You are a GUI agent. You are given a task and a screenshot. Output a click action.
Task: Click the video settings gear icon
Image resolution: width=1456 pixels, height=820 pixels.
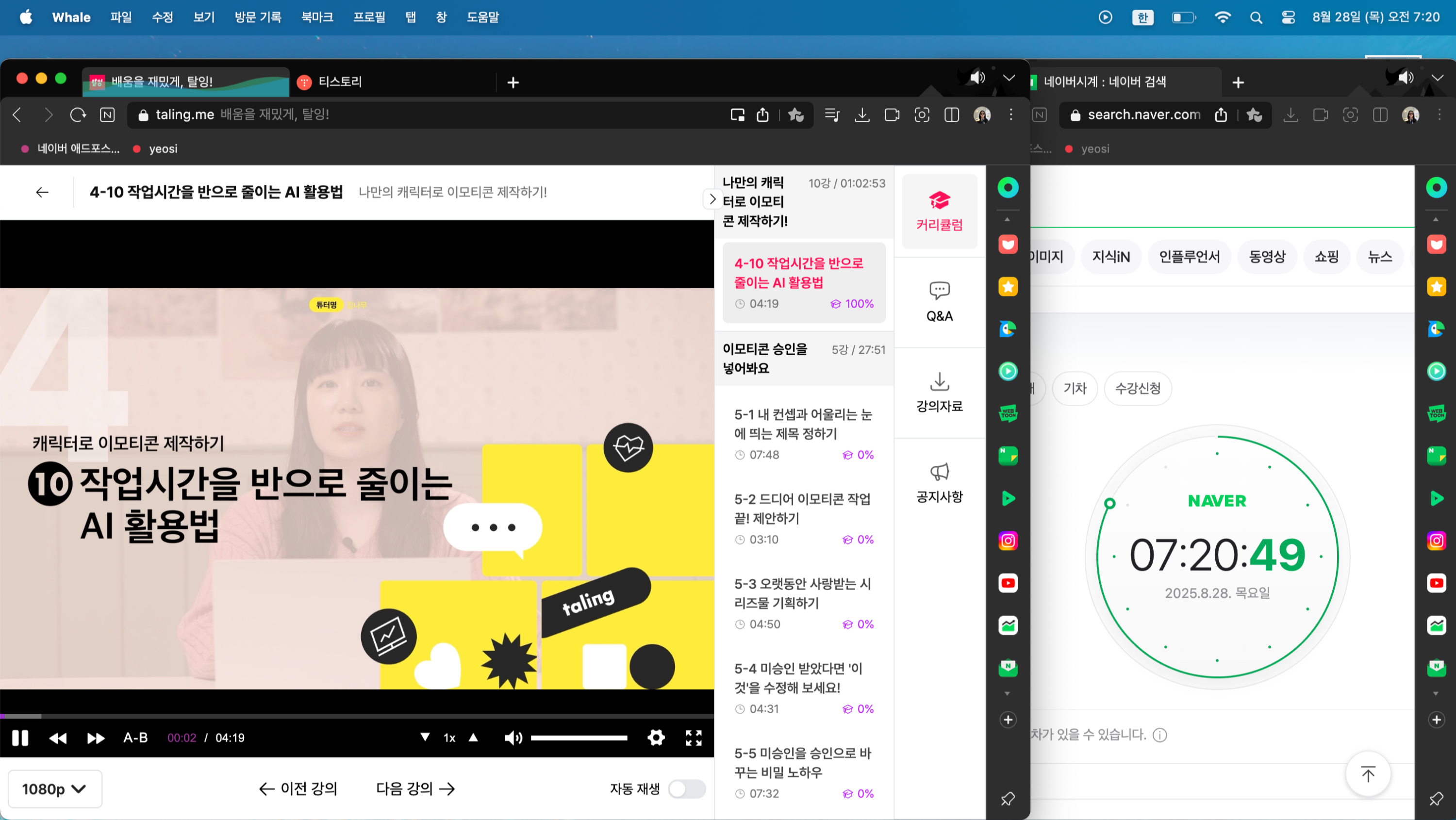656,738
